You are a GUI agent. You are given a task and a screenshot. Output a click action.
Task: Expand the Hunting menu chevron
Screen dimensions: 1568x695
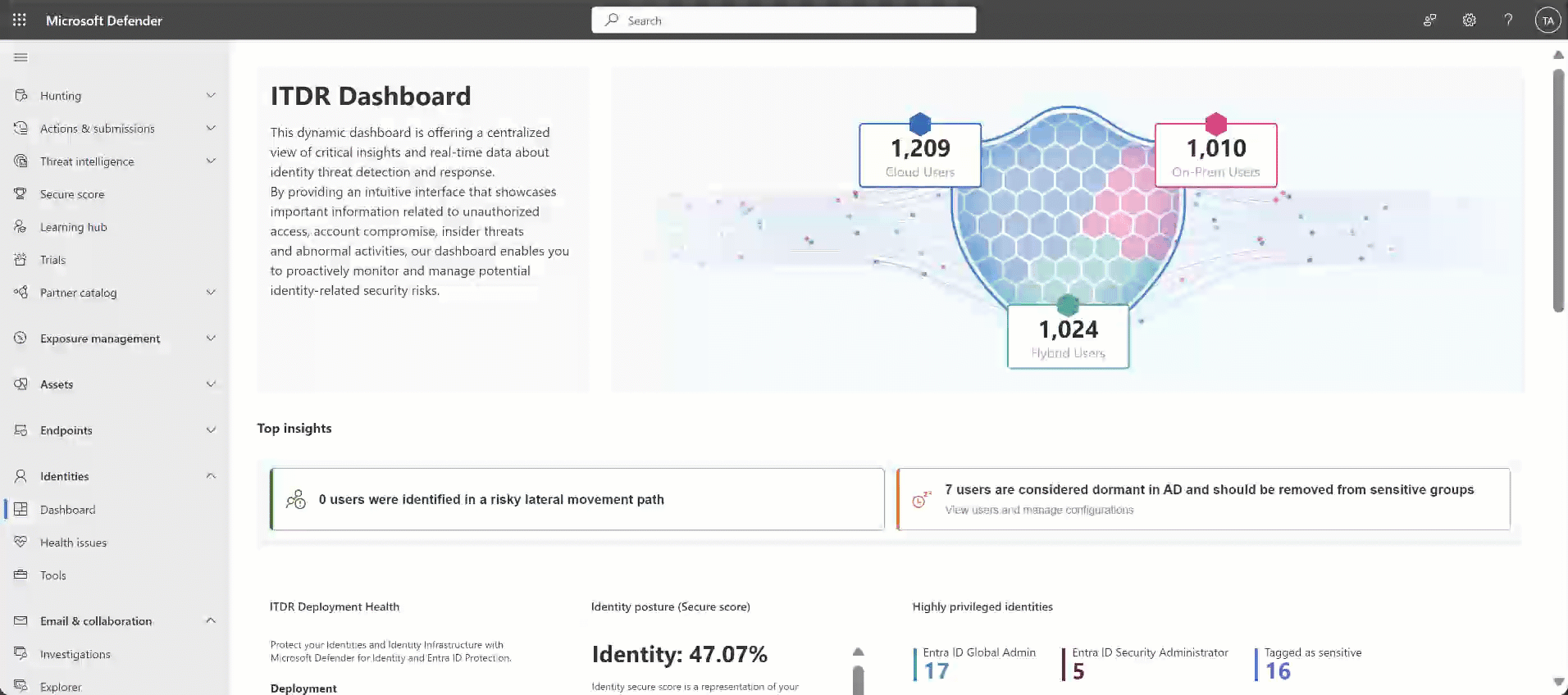(x=211, y=96)
